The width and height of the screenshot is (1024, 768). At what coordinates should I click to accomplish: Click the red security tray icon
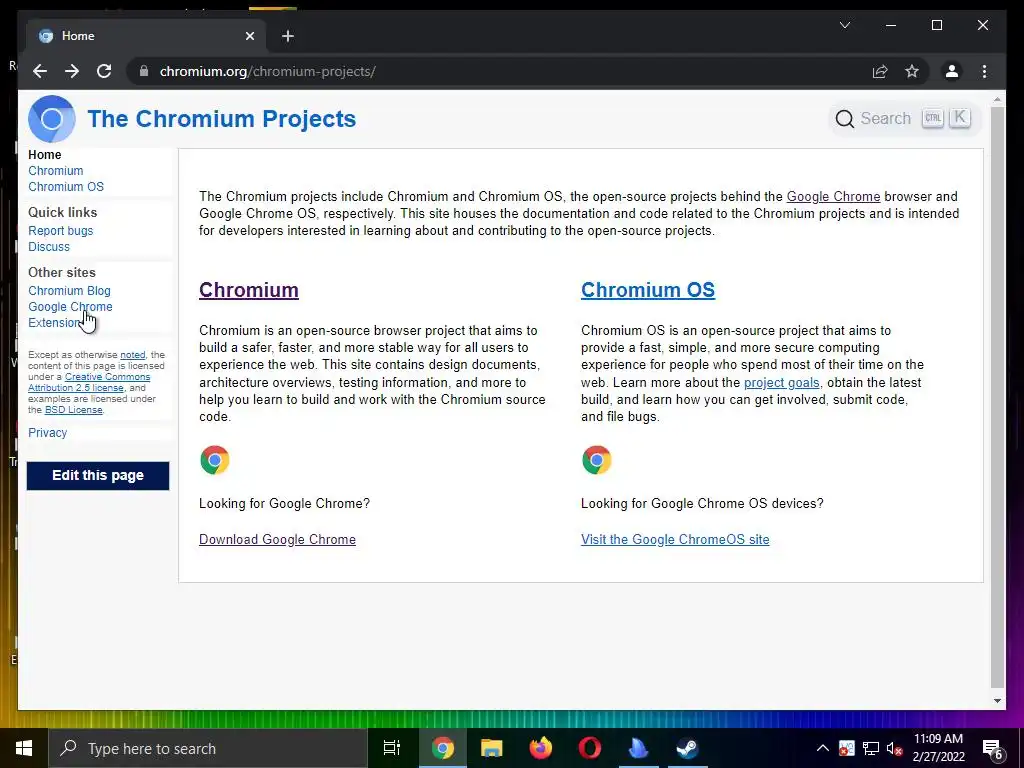[x=846, y=748]
